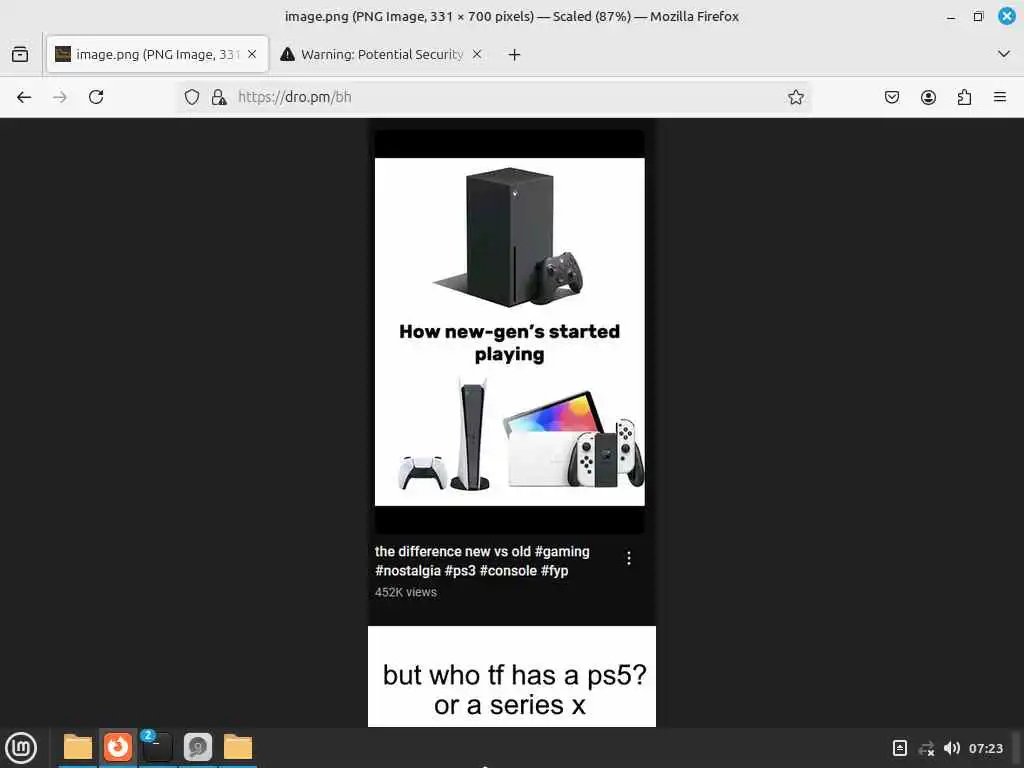Open the Linux Mint start menu
Image resolution: width=1024 pixels, height=768 pixels.
[21, 748]
